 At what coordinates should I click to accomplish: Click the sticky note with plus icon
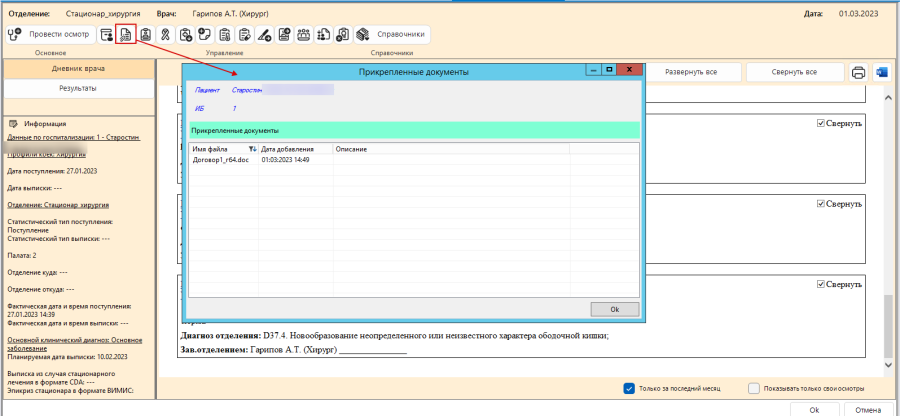click(204, 34)
